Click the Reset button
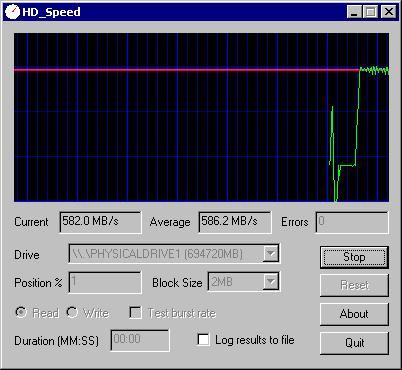 tap(354, 285)
